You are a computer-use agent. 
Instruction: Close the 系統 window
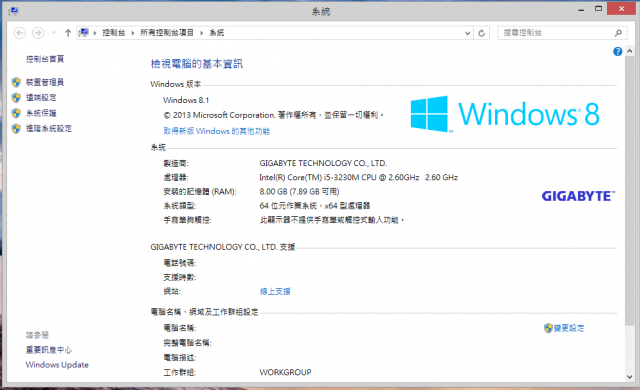621,9
